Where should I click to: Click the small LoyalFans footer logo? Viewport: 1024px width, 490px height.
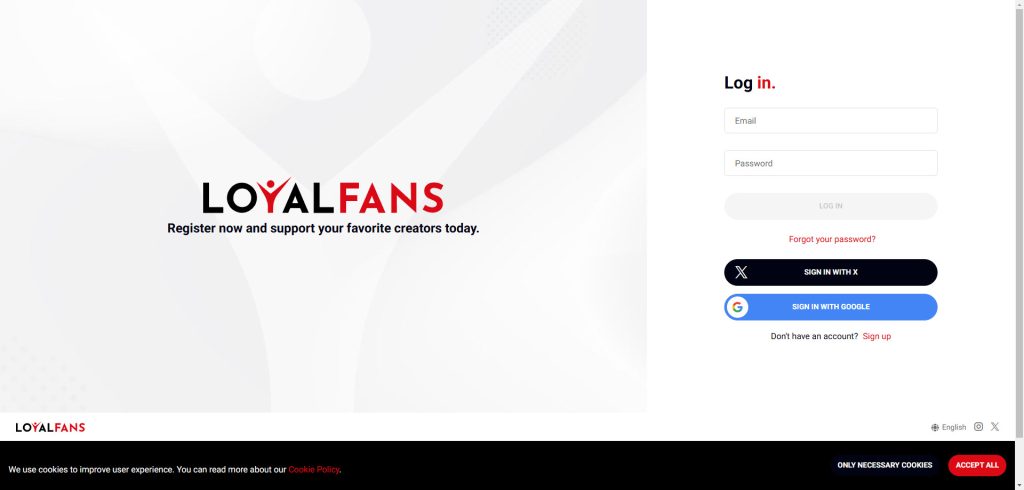click(x=50, y=427)
